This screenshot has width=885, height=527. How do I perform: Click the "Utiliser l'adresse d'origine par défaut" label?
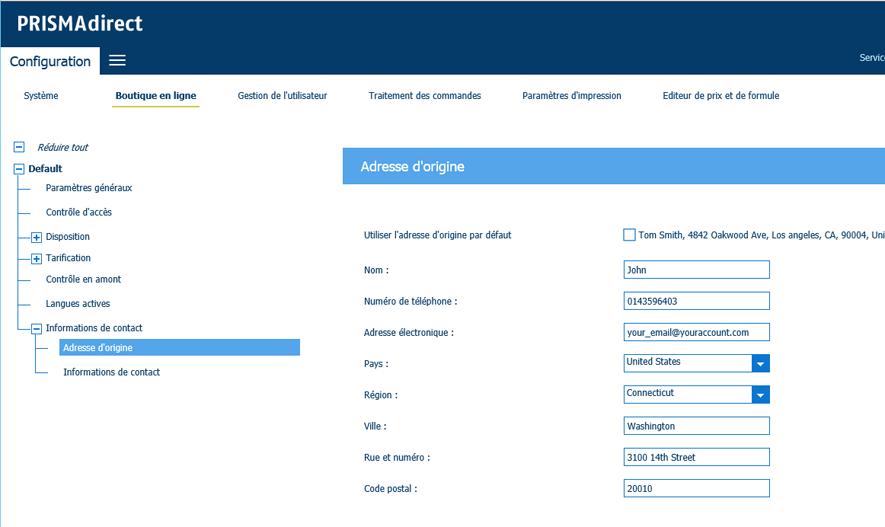tap(437, 235)
